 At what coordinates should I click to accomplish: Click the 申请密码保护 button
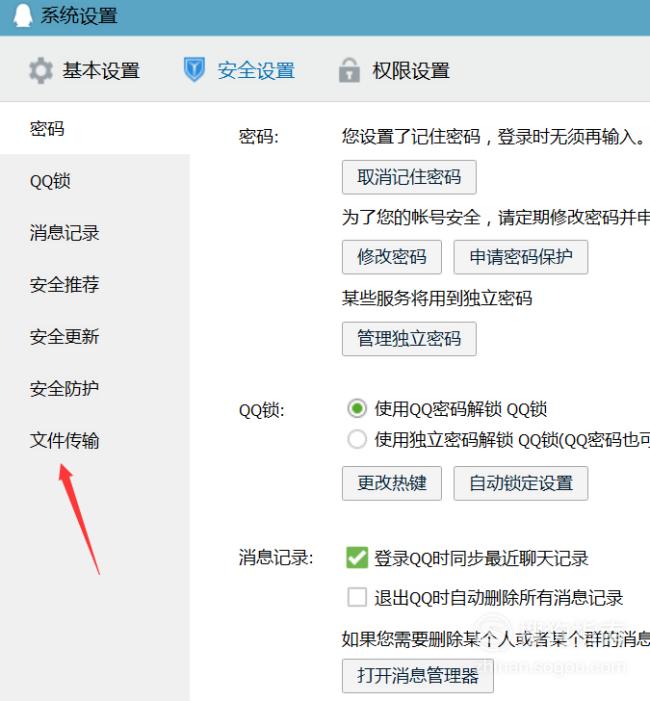[x=521, y=257]
